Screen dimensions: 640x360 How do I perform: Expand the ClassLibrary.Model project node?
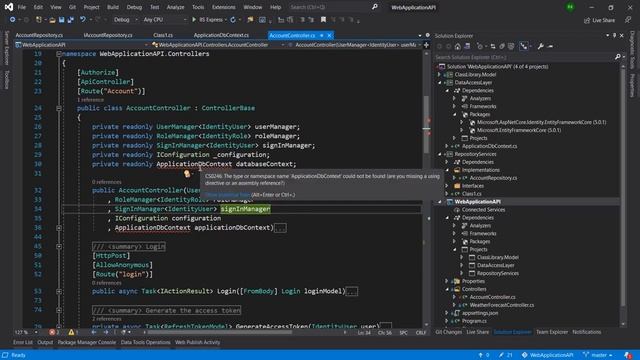pyautogui.click(x=440, y=75)
